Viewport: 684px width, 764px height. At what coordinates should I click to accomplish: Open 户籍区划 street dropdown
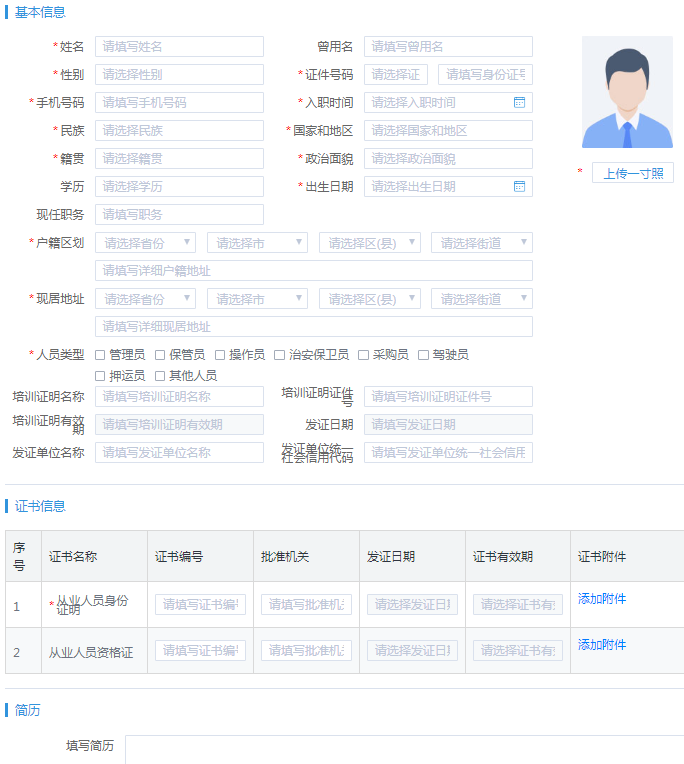point(481,243)
